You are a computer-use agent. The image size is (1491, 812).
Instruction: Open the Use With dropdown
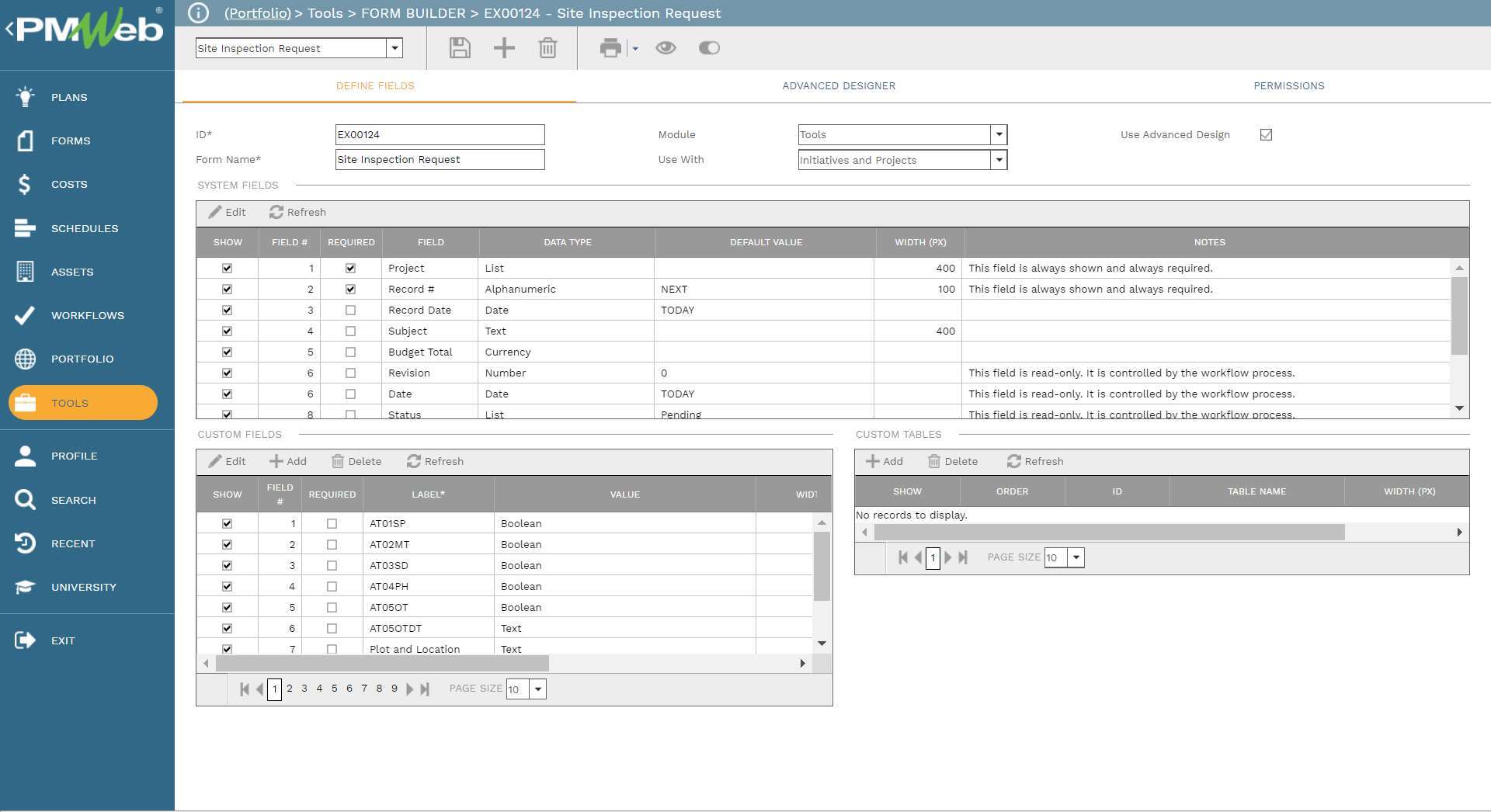pos(999,160)
